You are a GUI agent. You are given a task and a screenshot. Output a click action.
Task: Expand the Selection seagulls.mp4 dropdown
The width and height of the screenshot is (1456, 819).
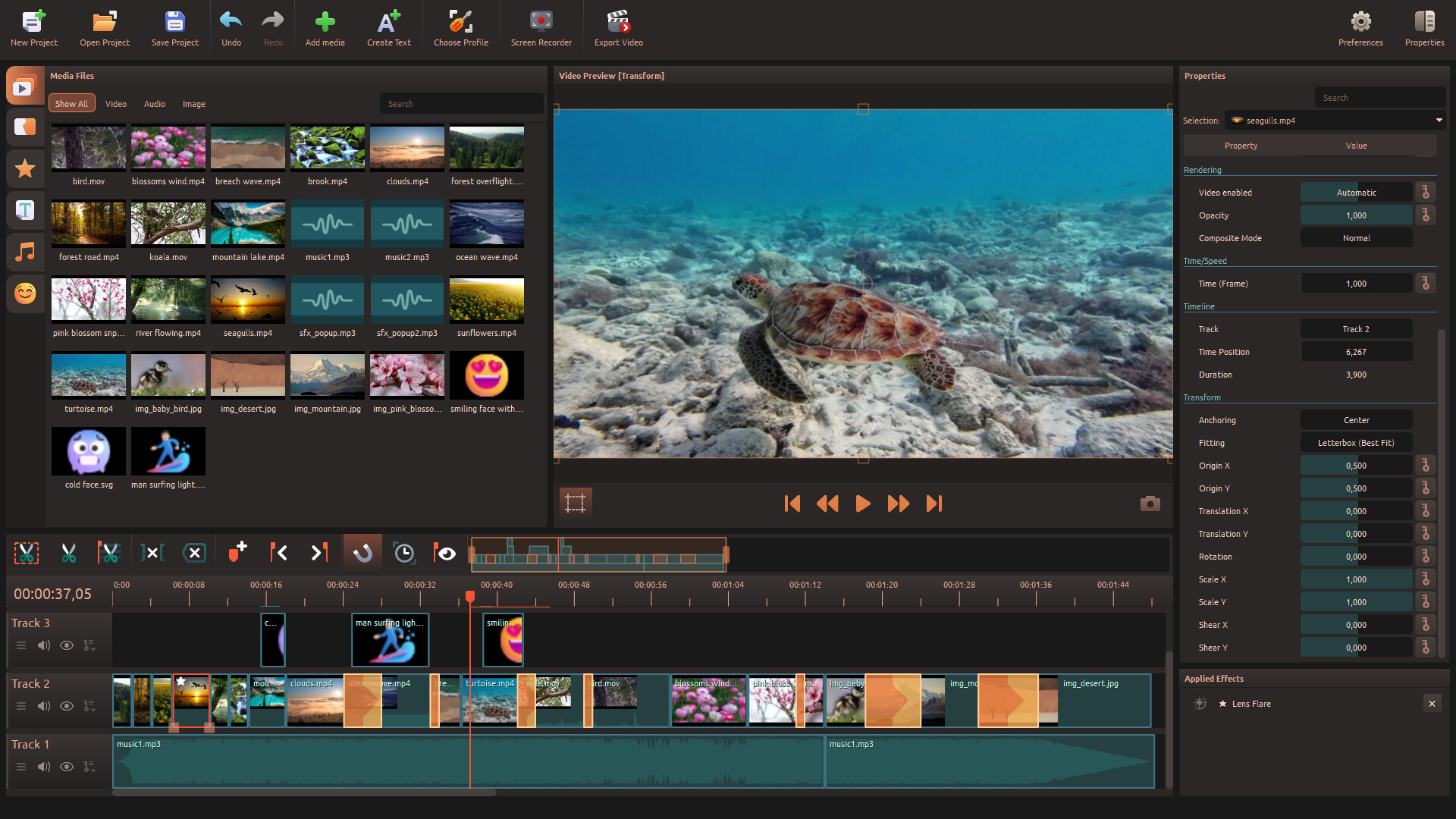pos(1438,121)
